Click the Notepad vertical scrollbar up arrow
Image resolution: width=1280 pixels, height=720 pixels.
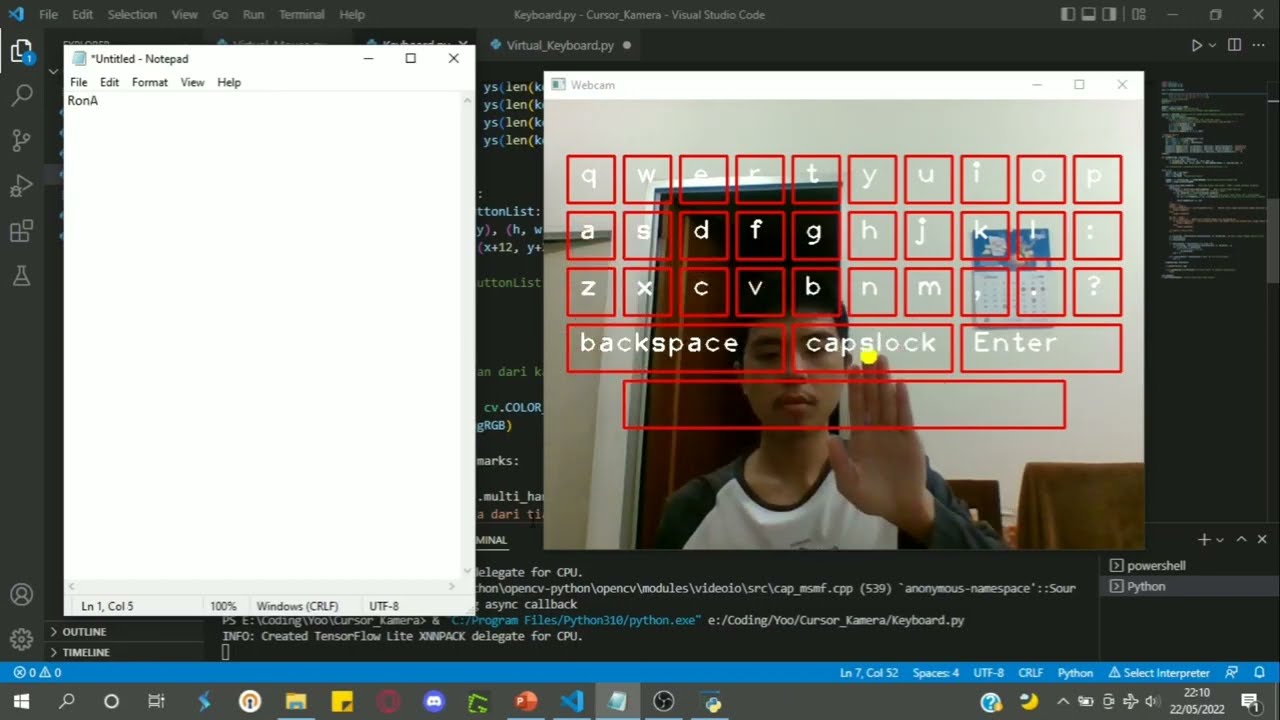click(467, 101)
